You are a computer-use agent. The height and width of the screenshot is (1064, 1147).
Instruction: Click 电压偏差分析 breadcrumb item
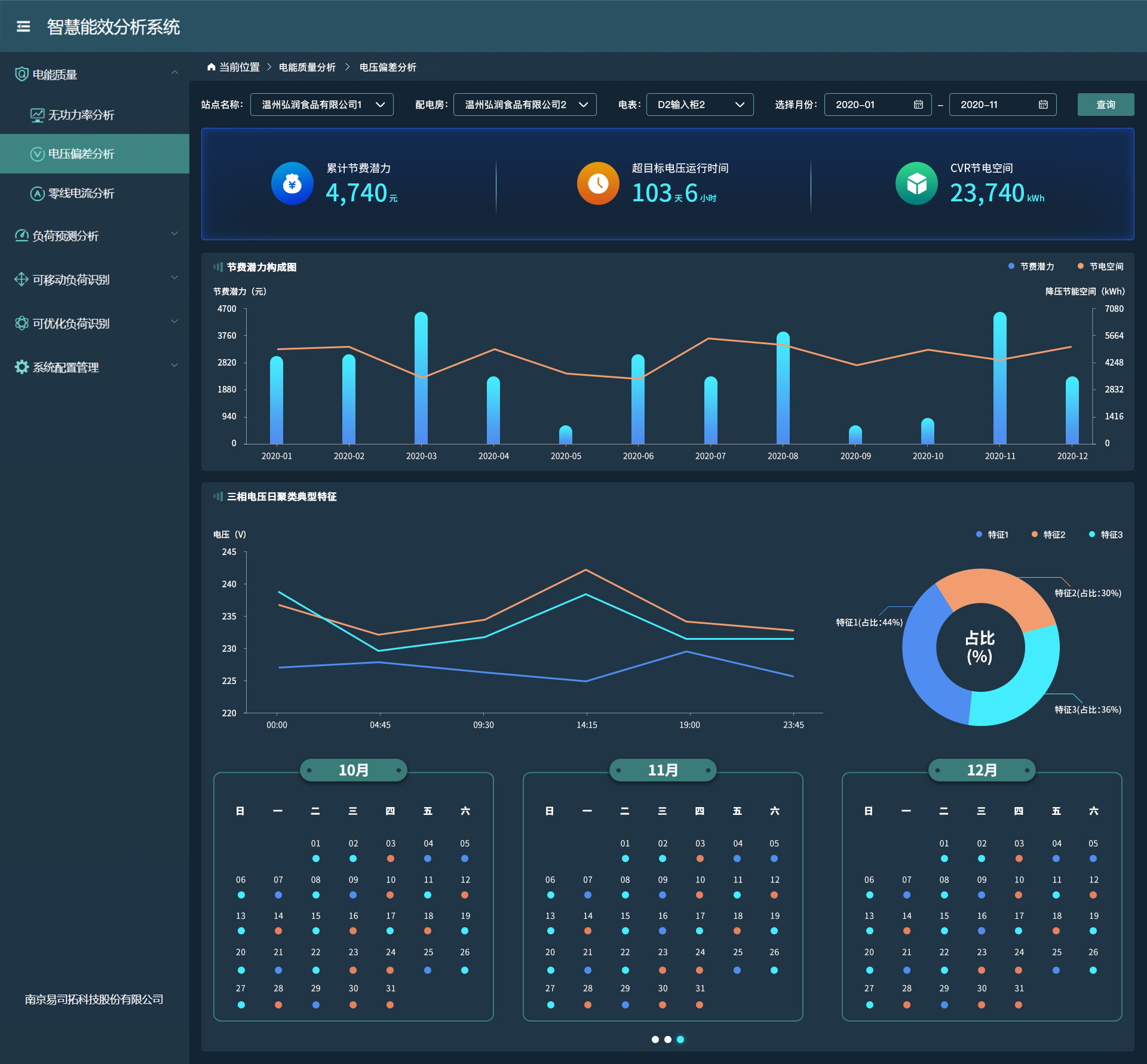pos(388,67)
